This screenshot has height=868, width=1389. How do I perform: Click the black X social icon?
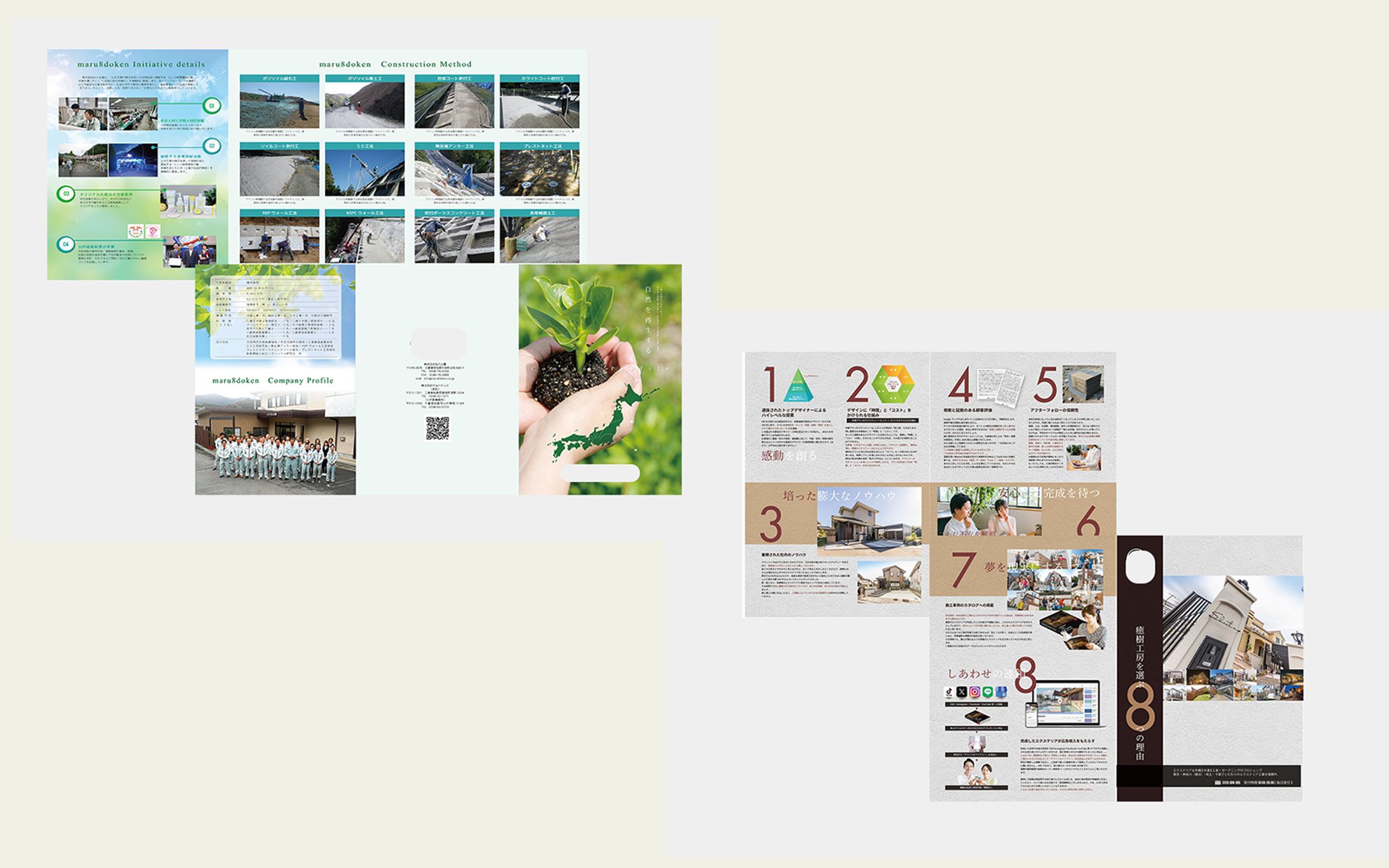click(x=962, y=692)
